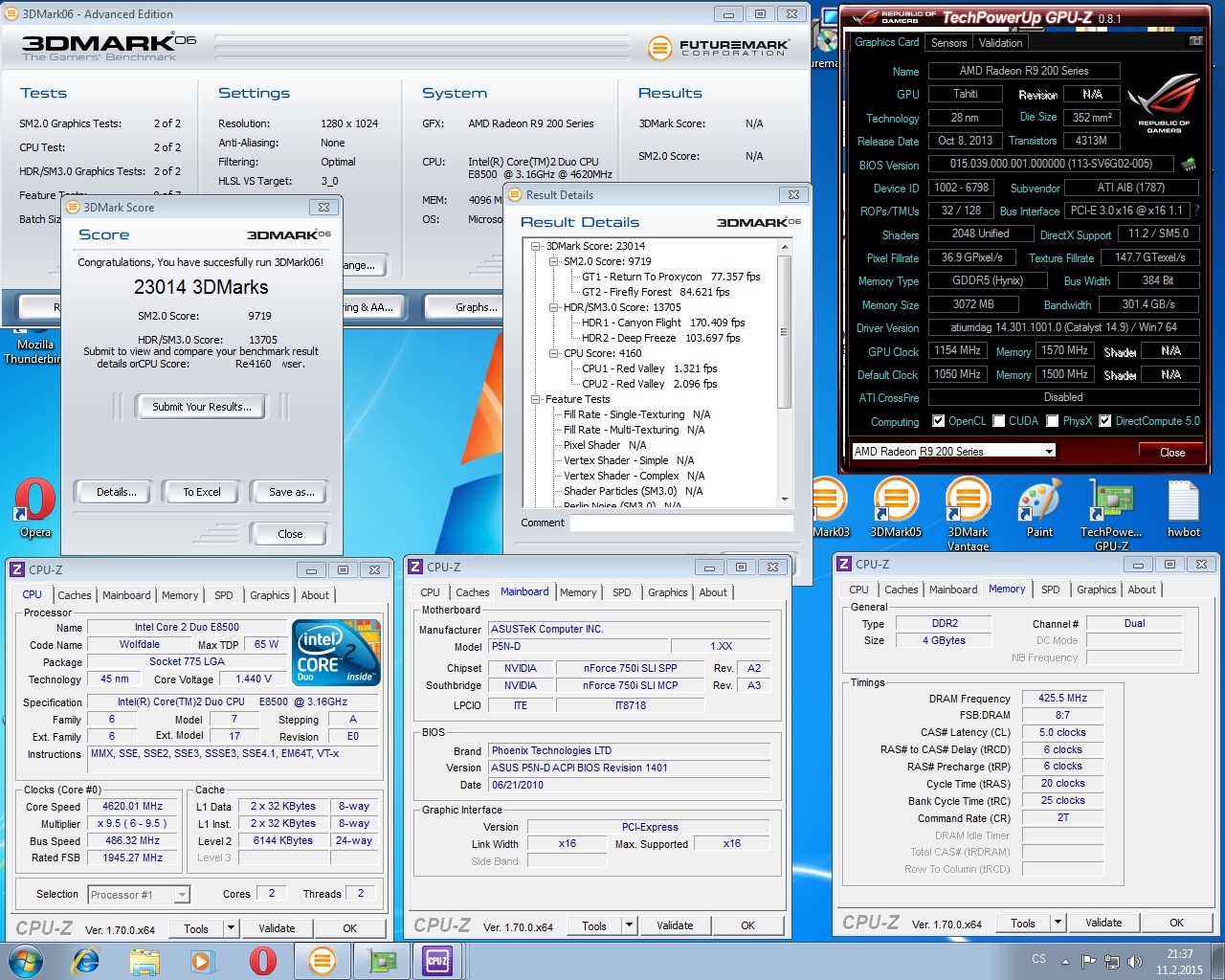Click Details button in 3DMark Score dialog
The image size is (1225, 980).
click(x=117, y=492)
